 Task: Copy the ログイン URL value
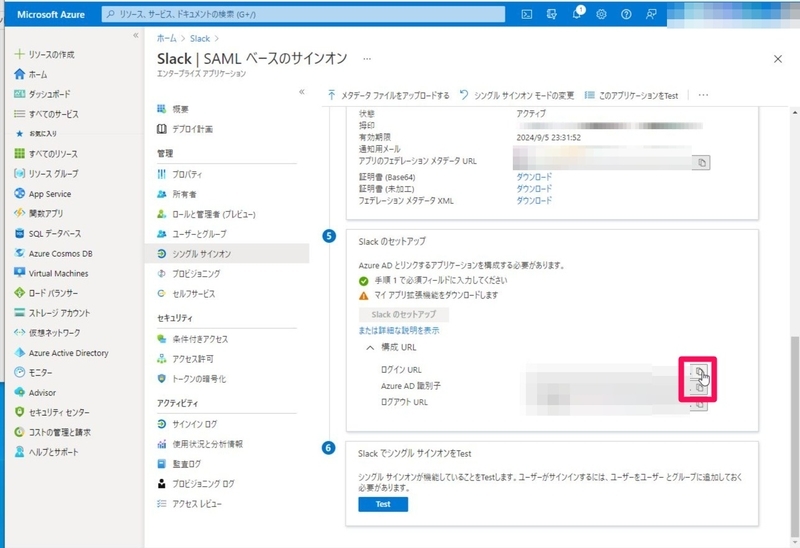[x=699, y=371]
